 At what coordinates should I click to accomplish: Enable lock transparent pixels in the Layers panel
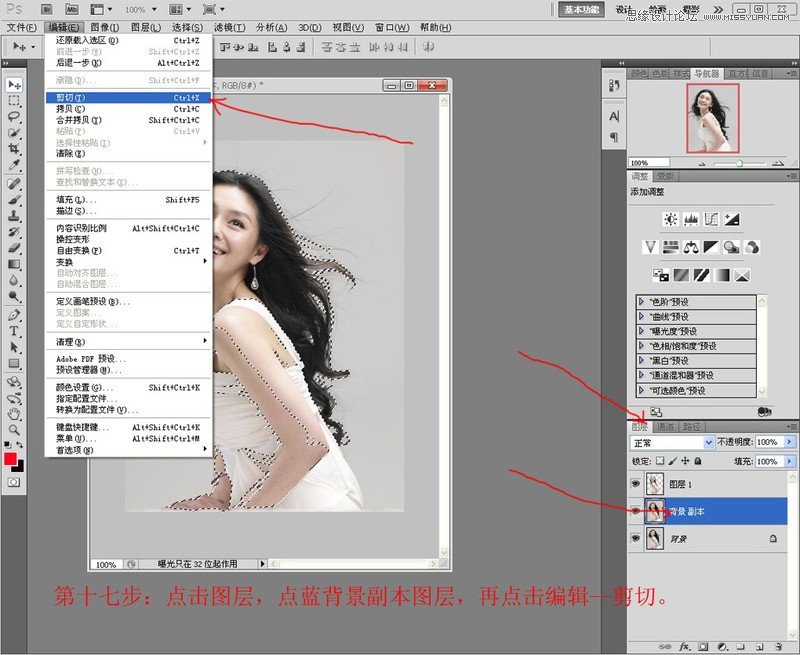click(x=659, y=461)
